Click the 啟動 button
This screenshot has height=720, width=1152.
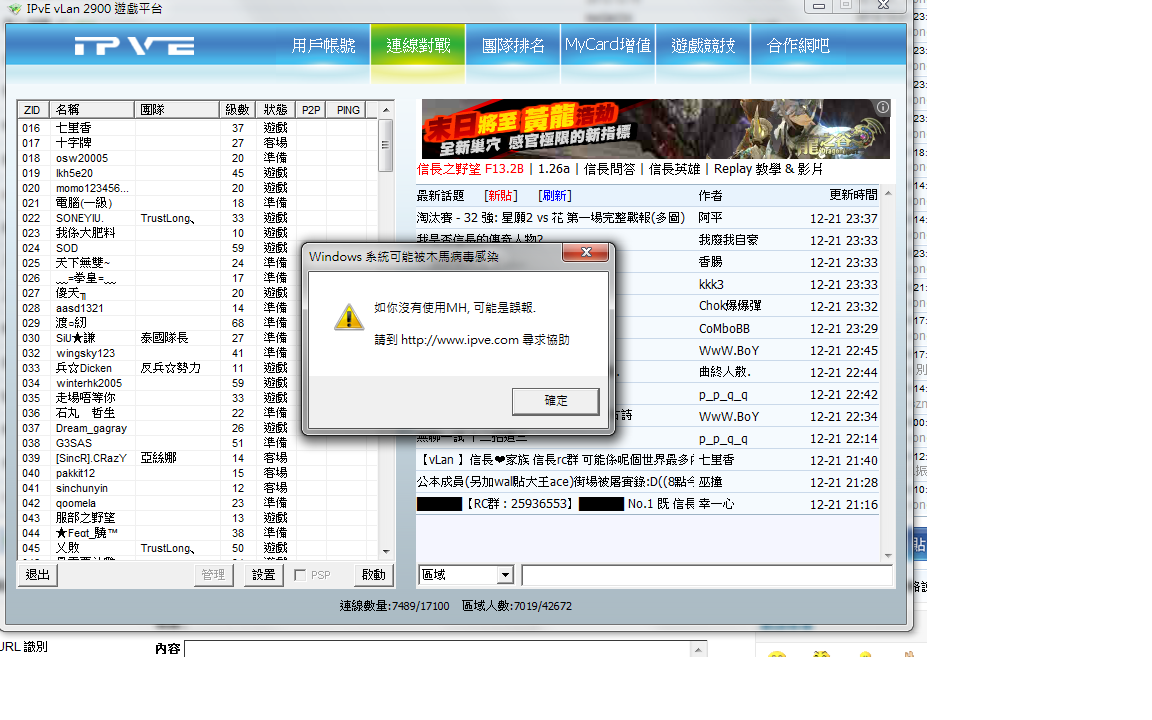click(373, 575)
